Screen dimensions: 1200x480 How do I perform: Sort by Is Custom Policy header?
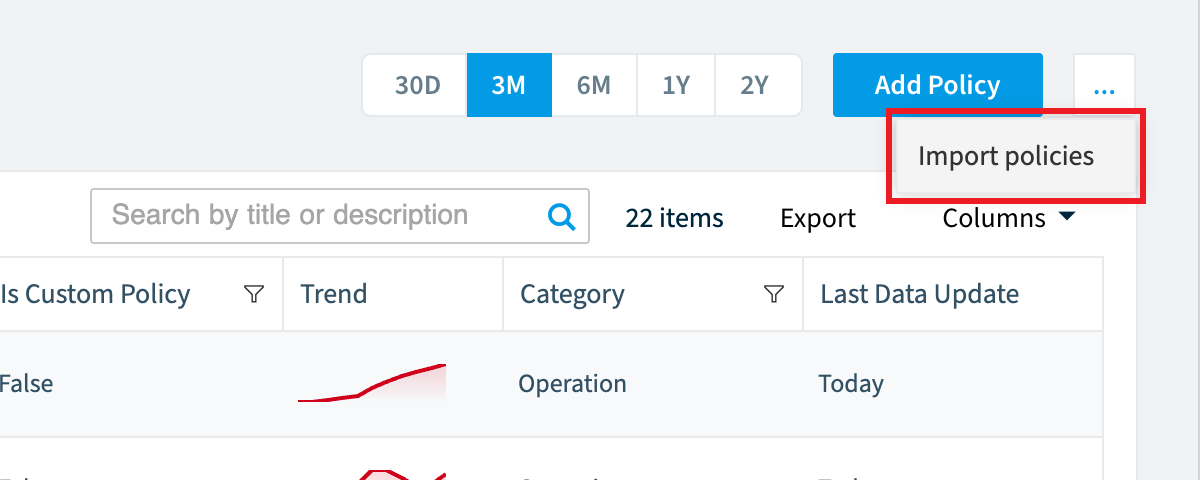click(x=95, y=294)
